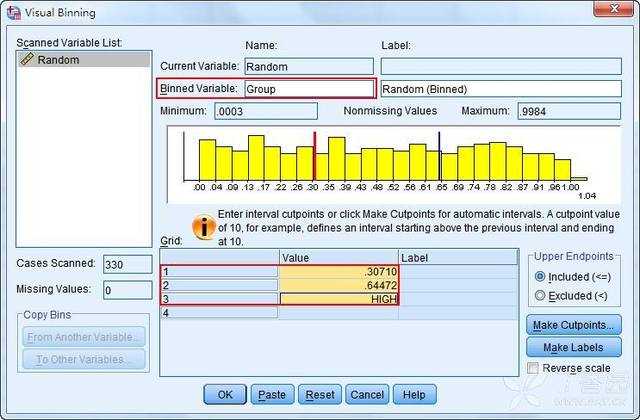The width and height of the screenshot is (640, 420).
Task: Cancel the Visual Binning dialog
Action: [x=366, y=395]
